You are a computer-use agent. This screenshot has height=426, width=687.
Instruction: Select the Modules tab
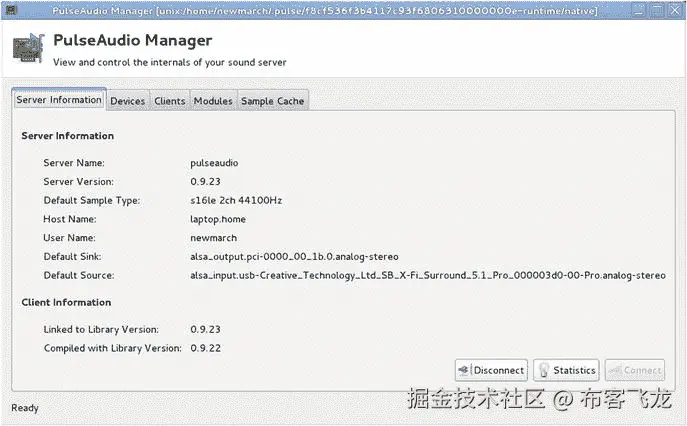click(213, 101)
